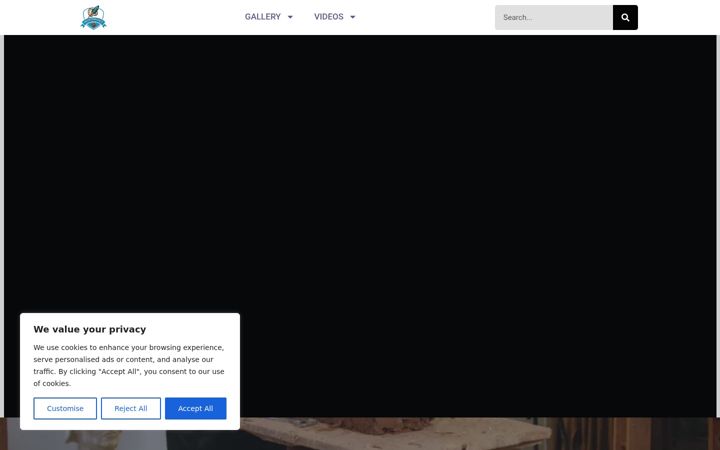This screenshot has width=720, height=450.
Task: Open the site logo home link
Action: point(94,17)
